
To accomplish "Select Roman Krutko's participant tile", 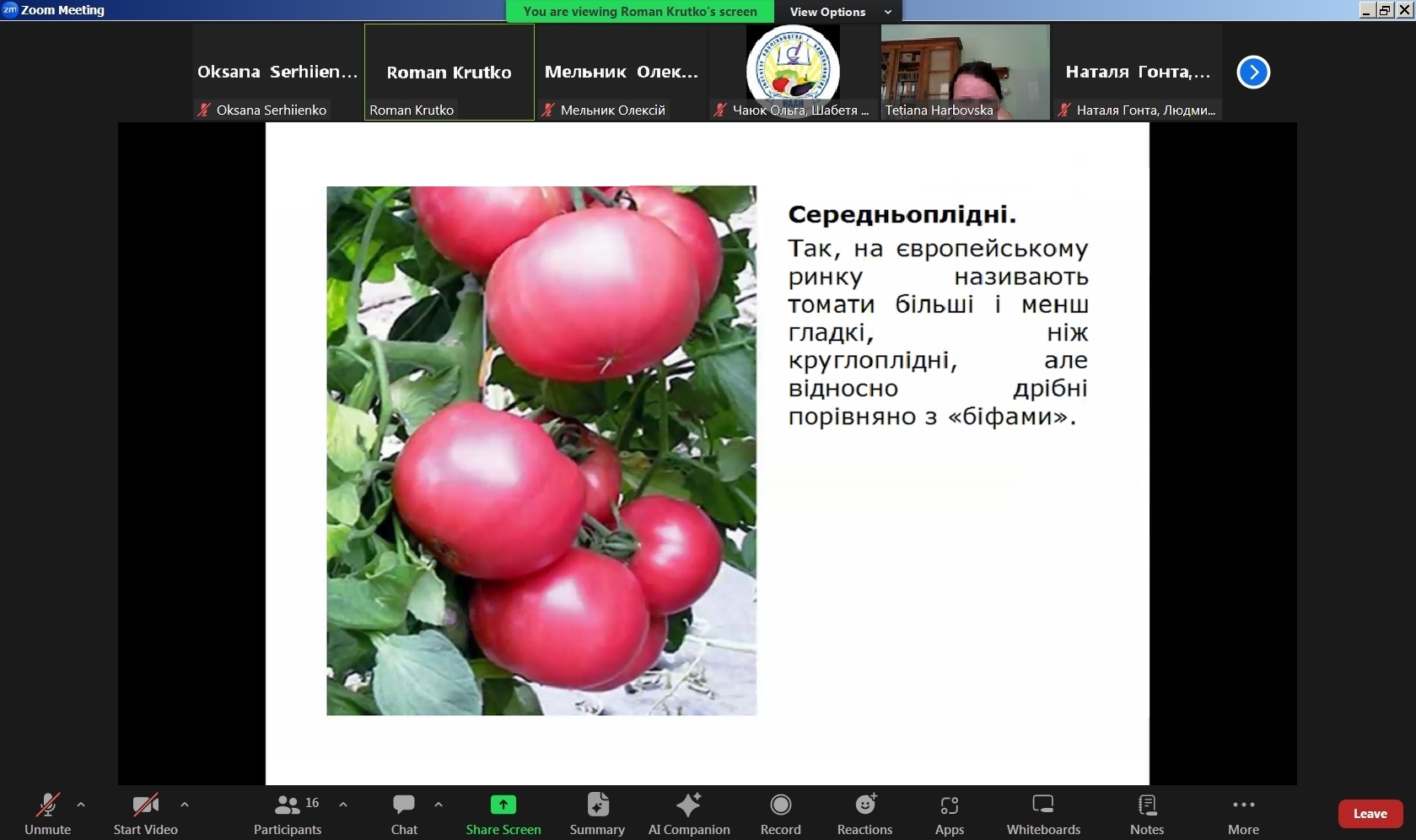I will coord(450,72).
